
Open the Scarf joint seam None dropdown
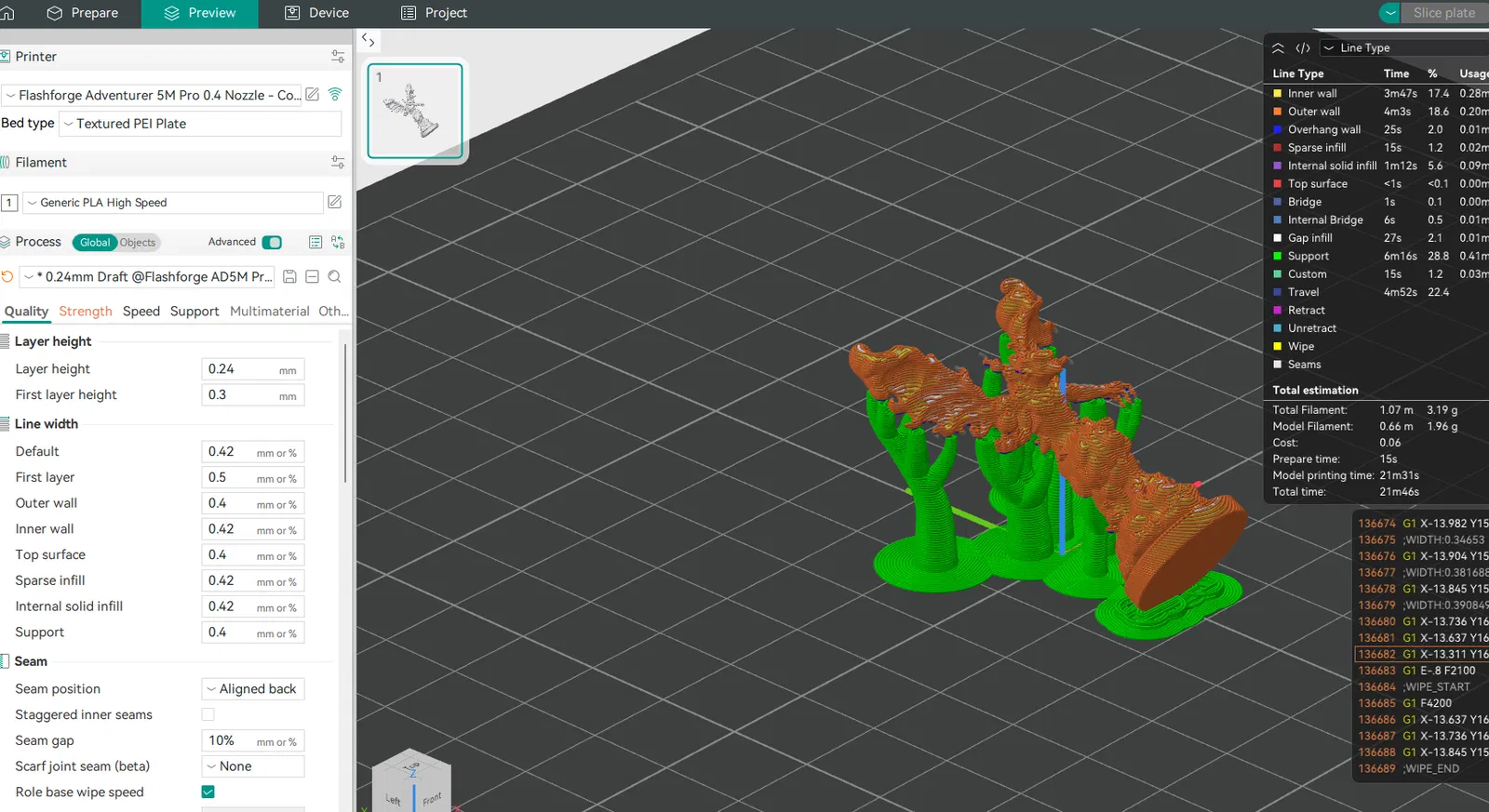(253, 766)
